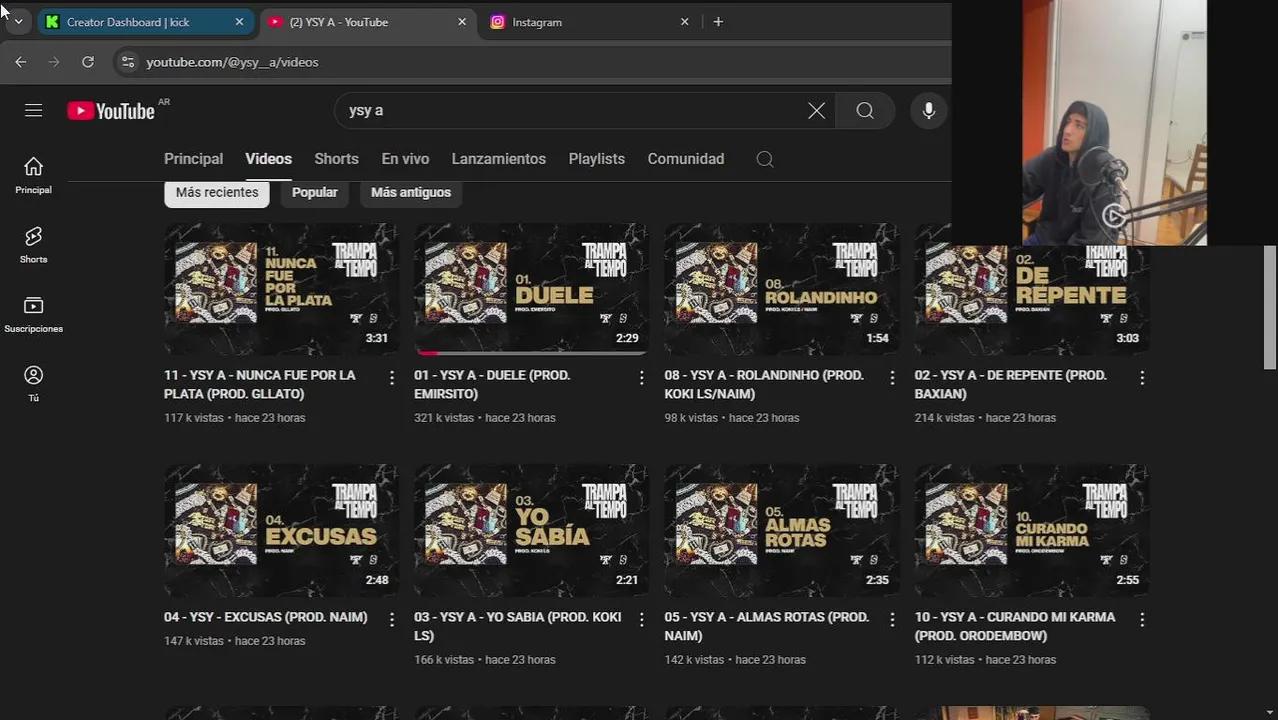Start a voice search with the microphone icon

pyautogui.click(x=928, y=110)
